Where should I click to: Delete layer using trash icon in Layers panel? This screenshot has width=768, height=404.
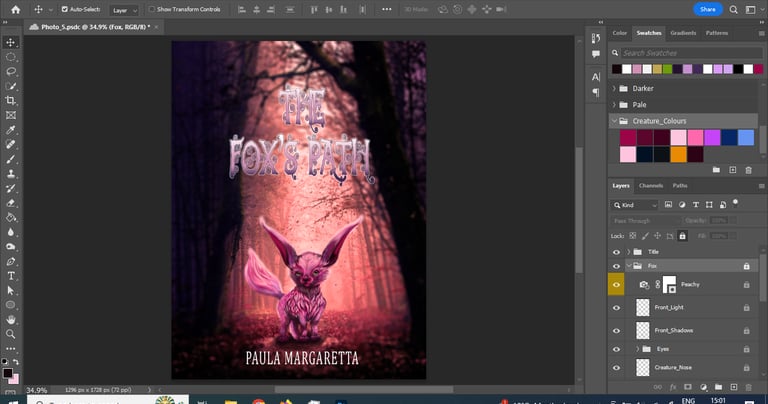748,385
